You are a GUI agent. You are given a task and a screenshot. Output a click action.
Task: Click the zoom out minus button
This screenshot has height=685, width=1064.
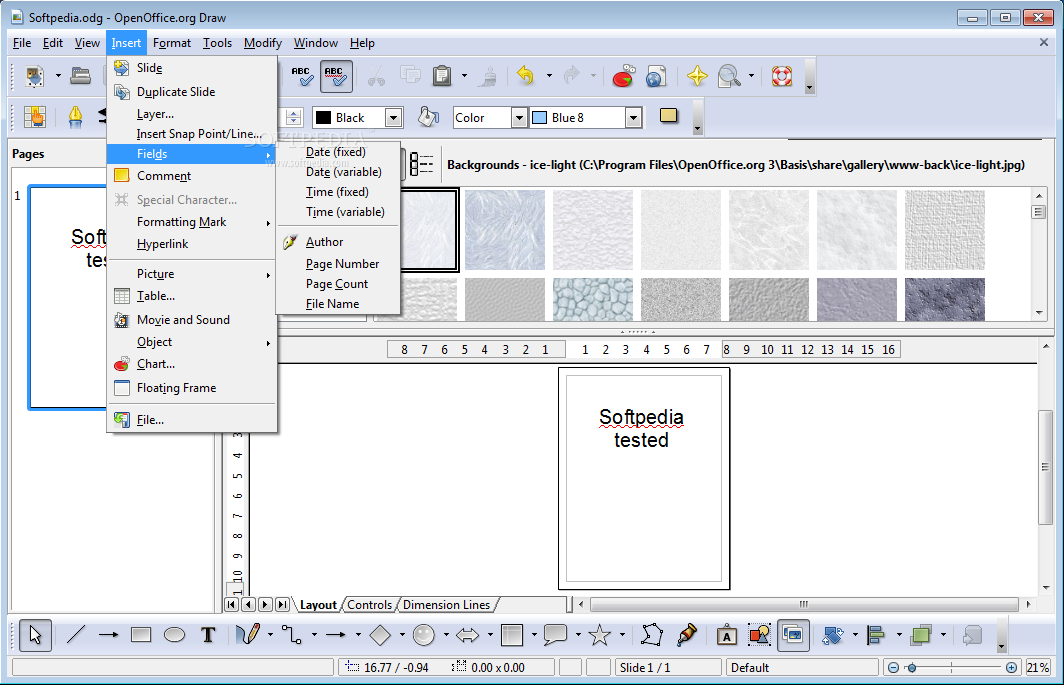(x=894, y=668)
